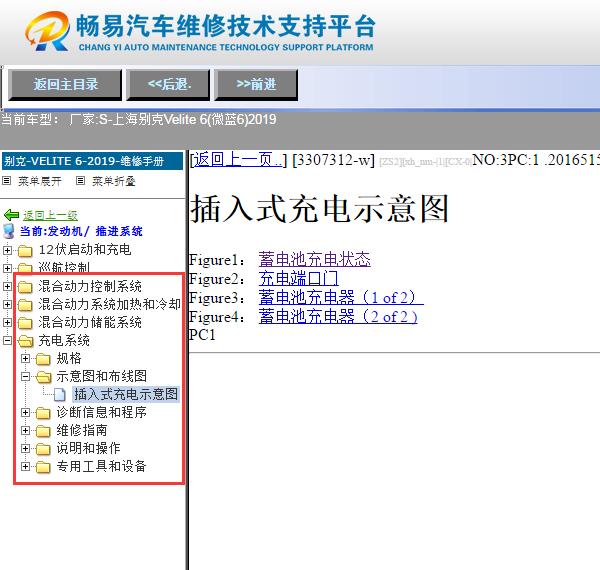This screenshot has width=600, height=570.
Task: Select 维修指南 tree item
Action: (x=82, y=430)
